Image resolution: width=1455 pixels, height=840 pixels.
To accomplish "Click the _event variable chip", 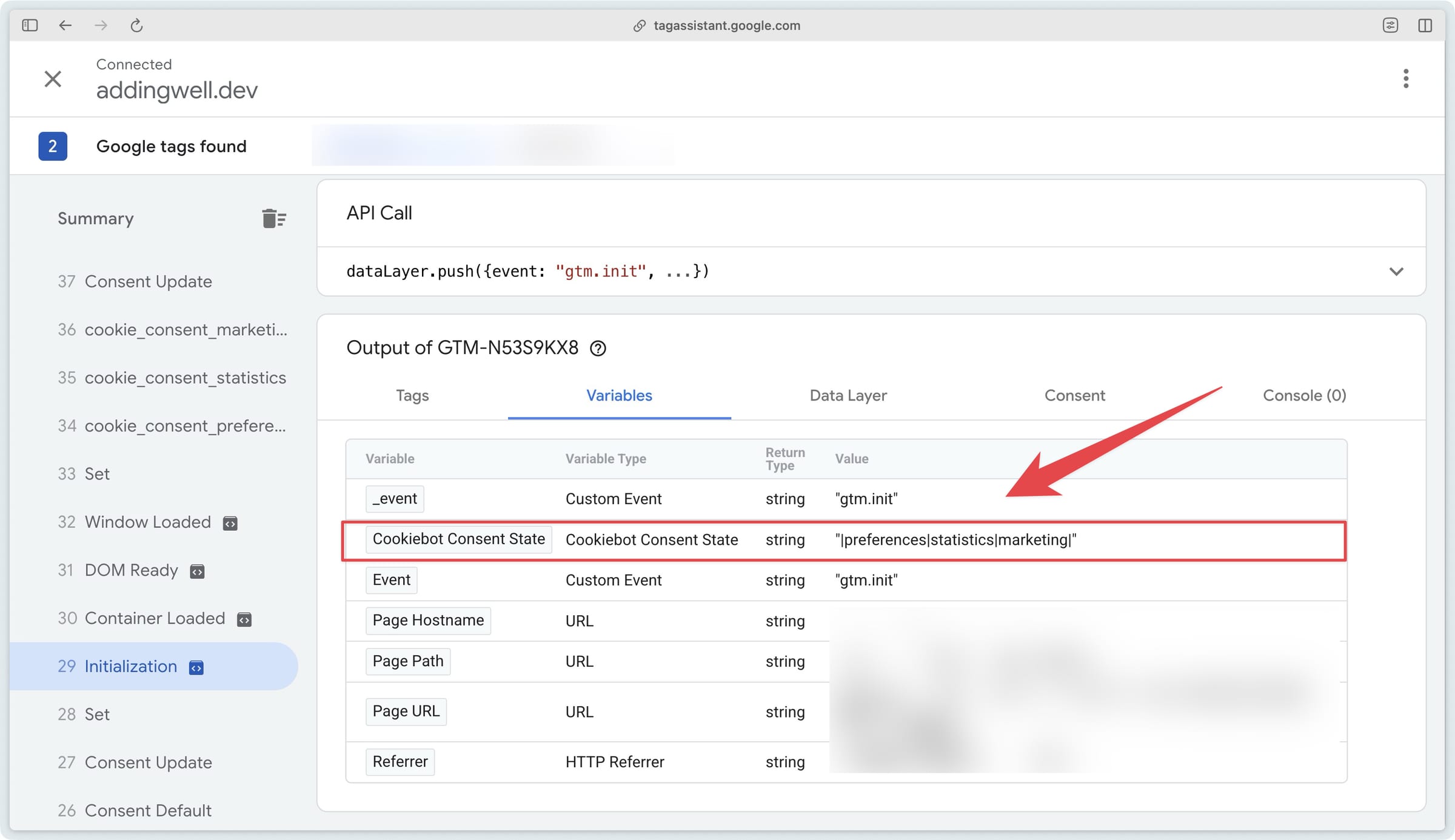I will pos(395,499).
